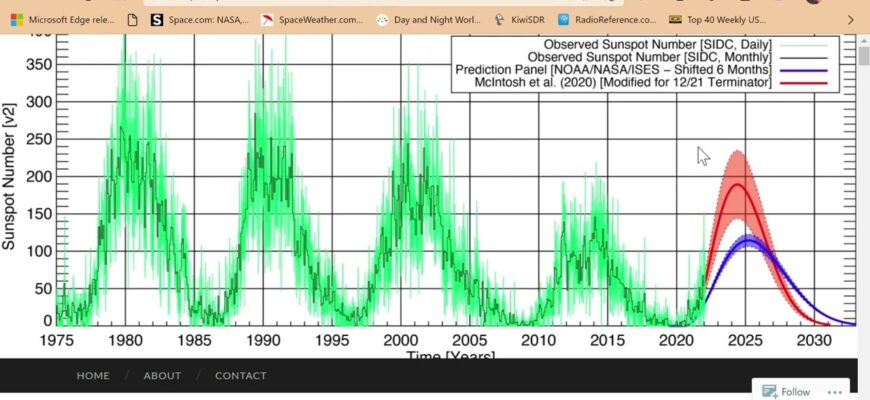Go to the HOME menu item
Screen dimensions: 870x400
click(93, 376)
